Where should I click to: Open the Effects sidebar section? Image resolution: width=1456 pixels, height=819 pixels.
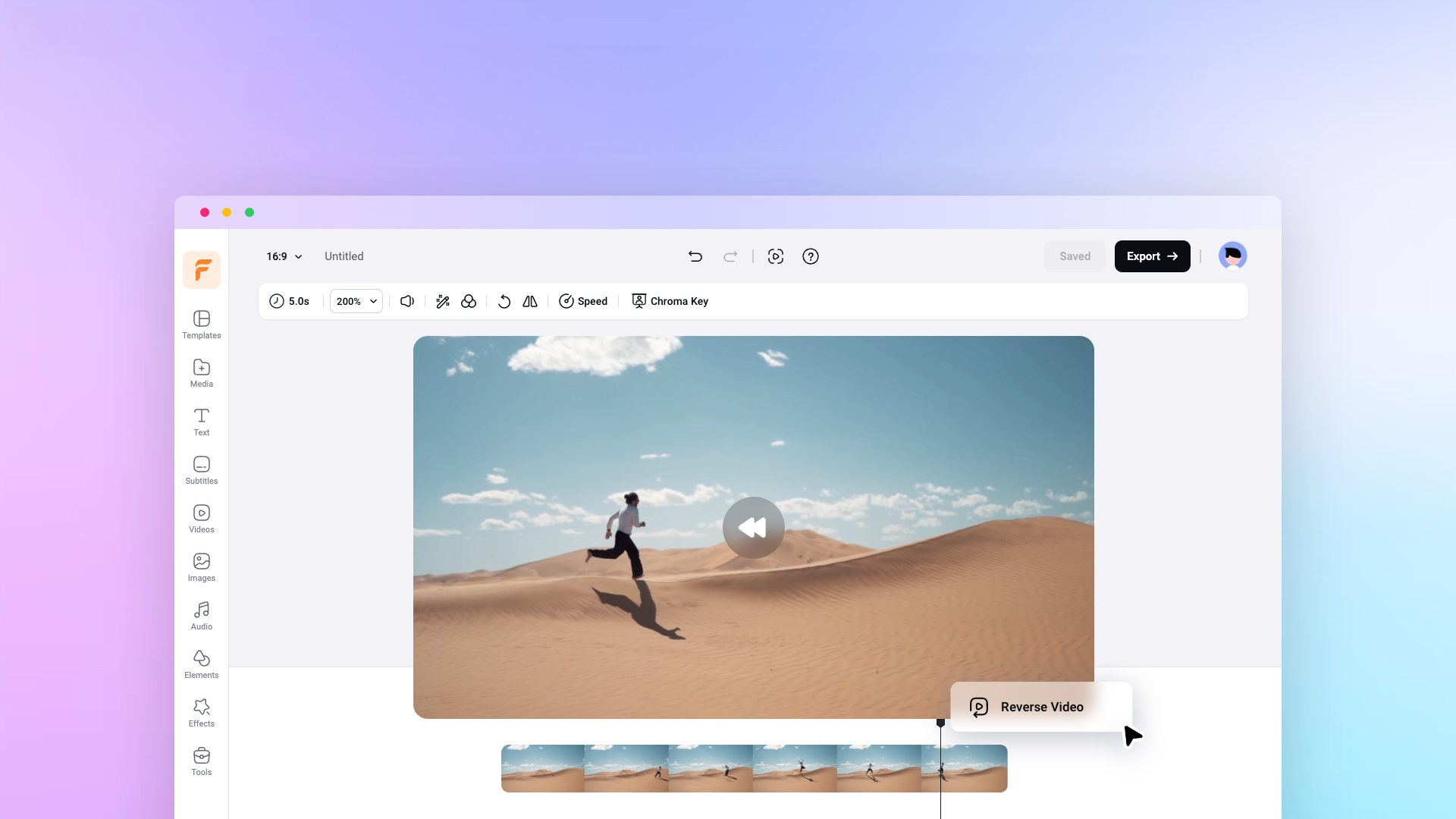[x=201, y=713]
